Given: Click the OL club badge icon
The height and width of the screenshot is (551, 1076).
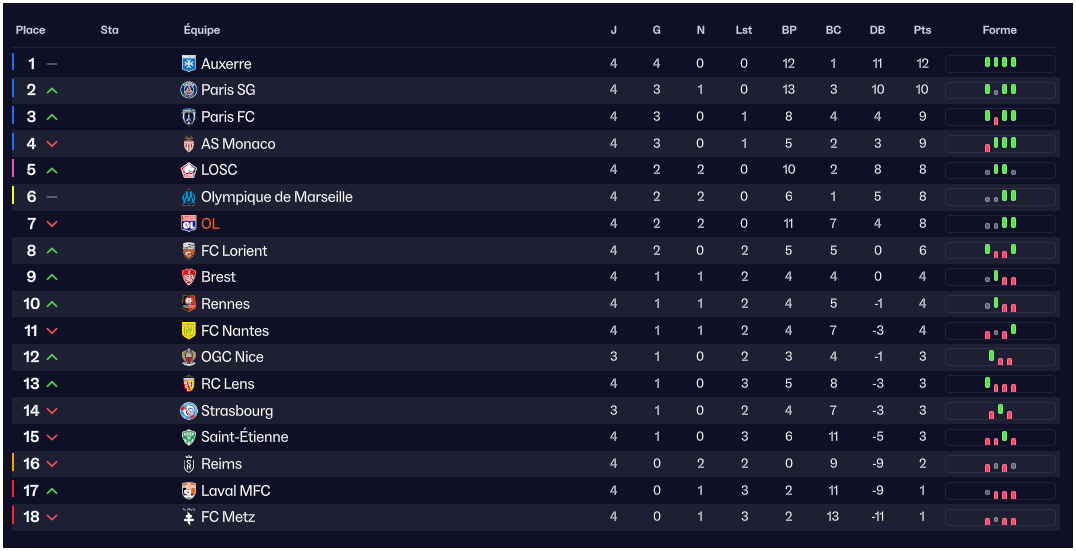Looking at the screenshot, I should click(x=189, y=224).
